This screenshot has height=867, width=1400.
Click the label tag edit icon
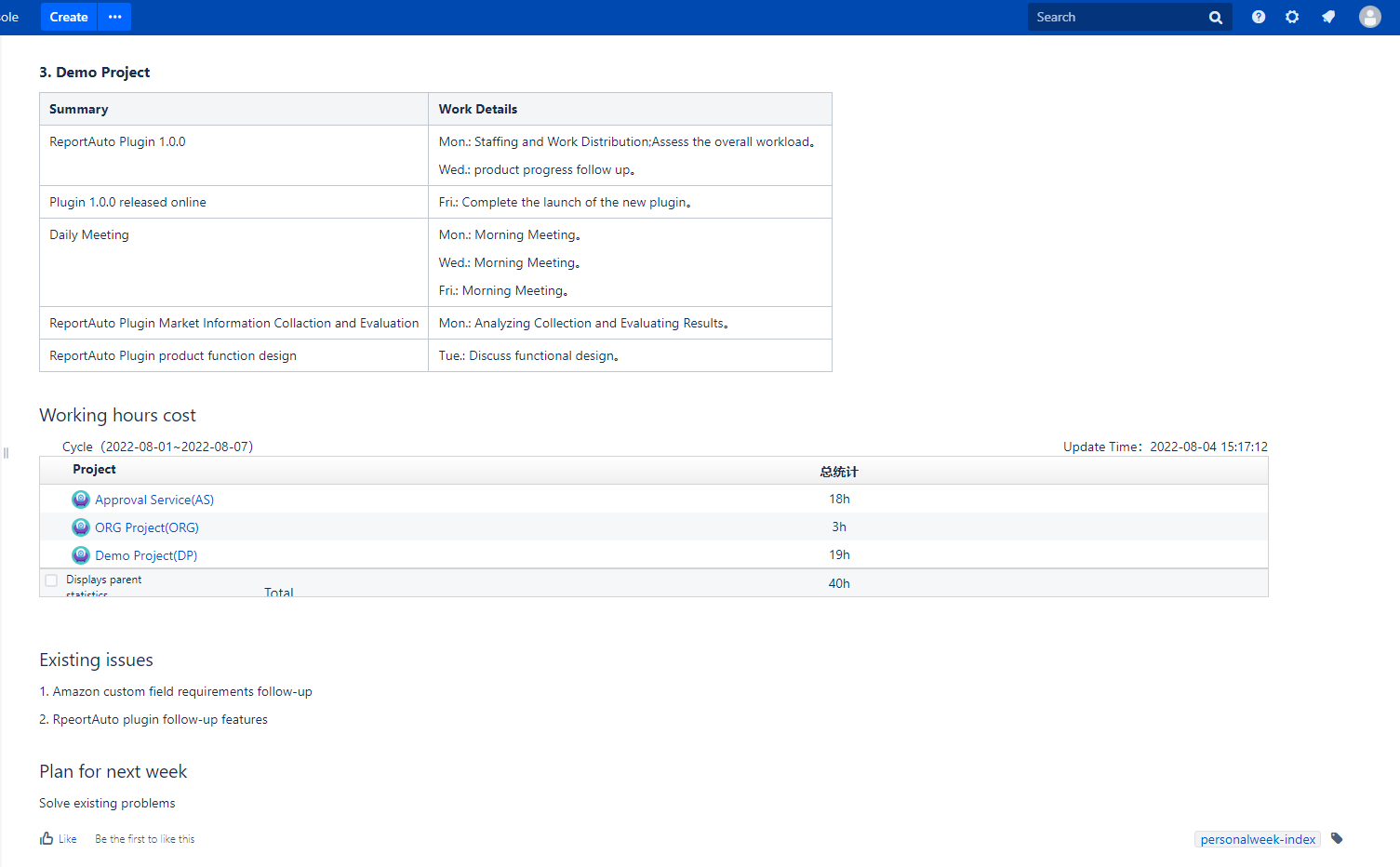pyautogui.click(x=1337, y=838)
